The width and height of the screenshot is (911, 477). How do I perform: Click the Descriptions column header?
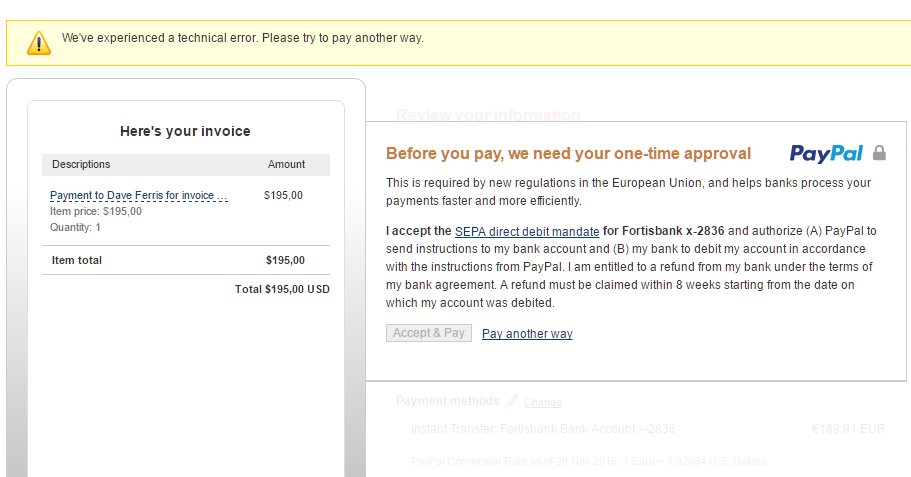pos(81,164)
